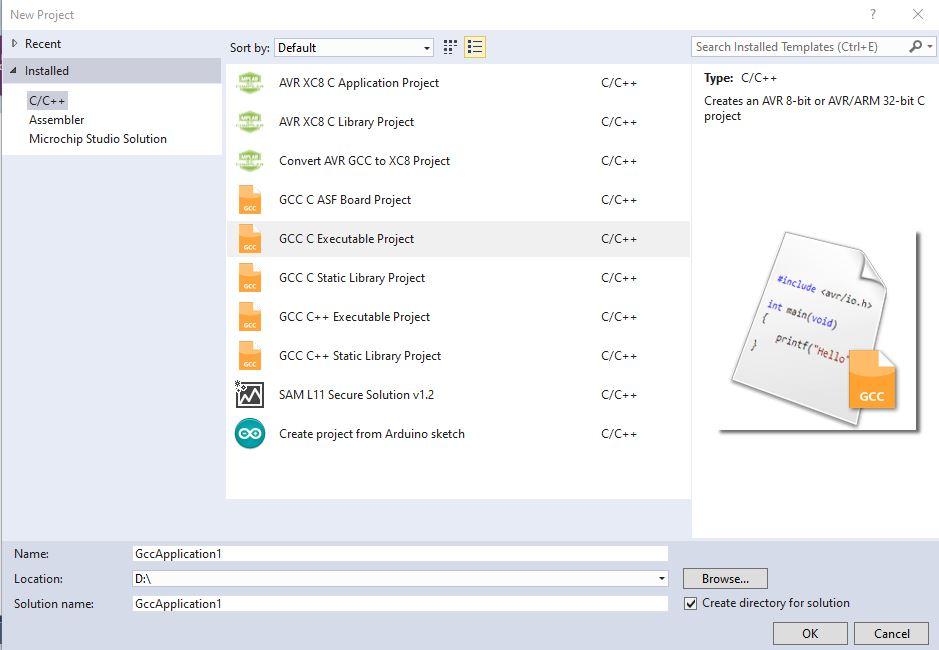Select Convert AVR GCC to XC8 Project

(364, 161)
